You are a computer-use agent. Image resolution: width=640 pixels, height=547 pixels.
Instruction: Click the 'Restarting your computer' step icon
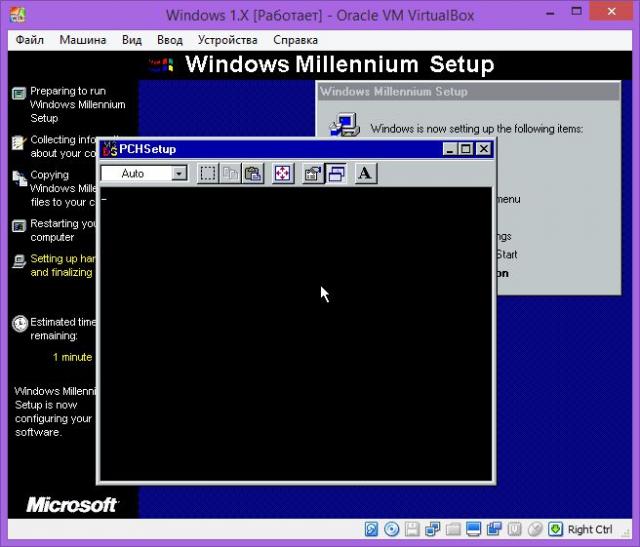pos(19,226)
